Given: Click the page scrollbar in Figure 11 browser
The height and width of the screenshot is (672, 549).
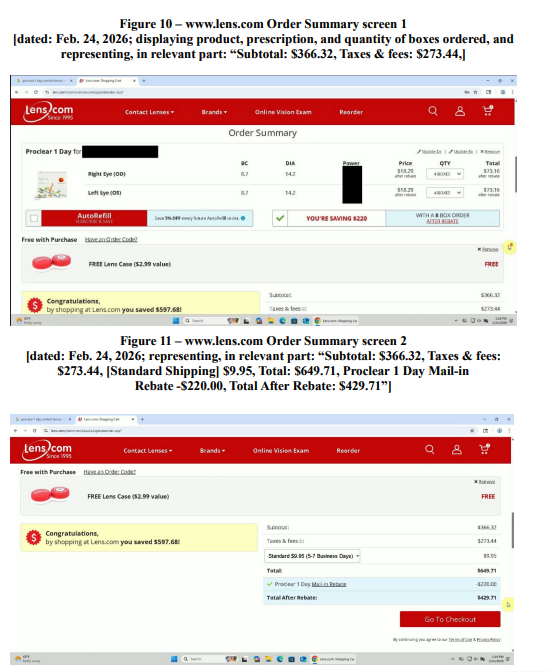Looking at the screenshot, I should 513,530.
